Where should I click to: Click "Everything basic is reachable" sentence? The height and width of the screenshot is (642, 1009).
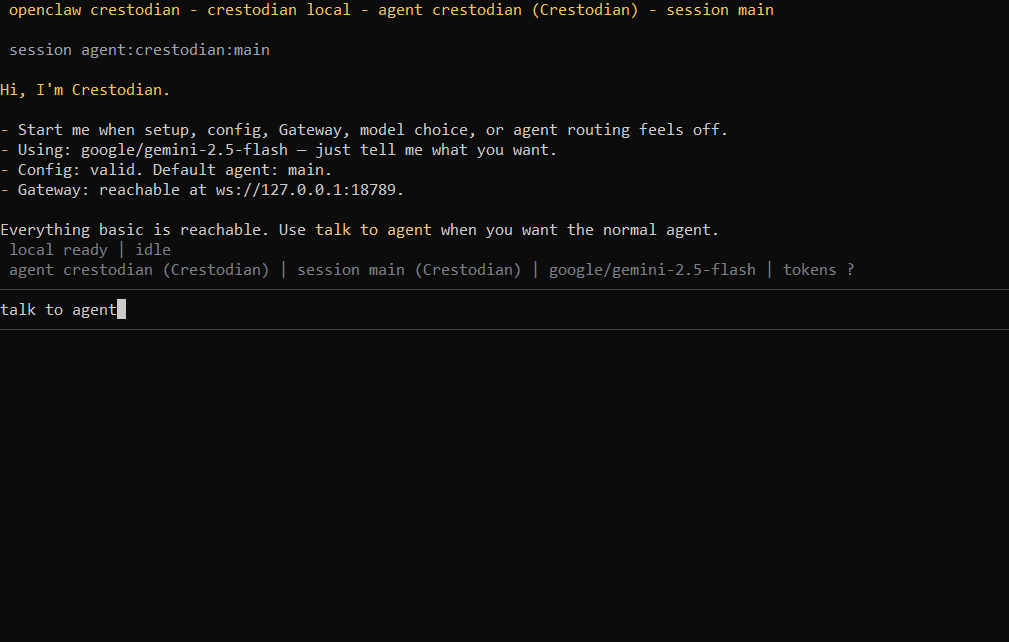coord(134,230)
